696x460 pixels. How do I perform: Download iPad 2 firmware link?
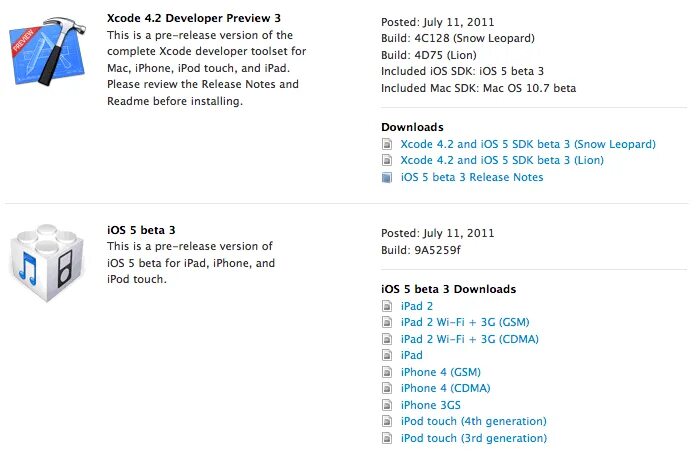coord(416,306)
